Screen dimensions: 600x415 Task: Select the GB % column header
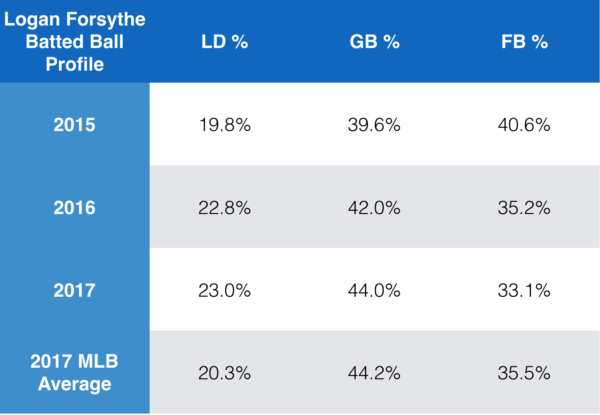pos(374,41)
